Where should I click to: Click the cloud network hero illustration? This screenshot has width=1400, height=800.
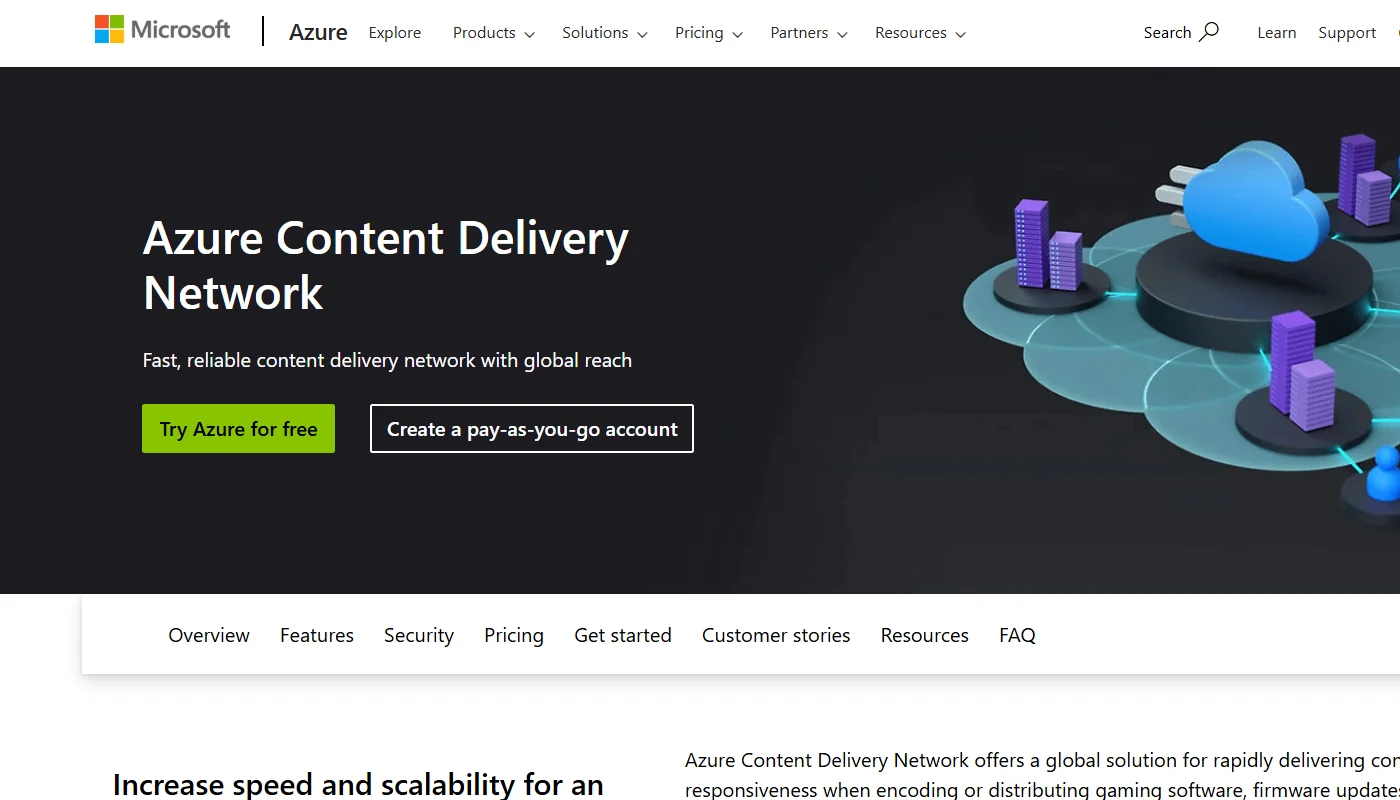click(x=1181, y=330)
